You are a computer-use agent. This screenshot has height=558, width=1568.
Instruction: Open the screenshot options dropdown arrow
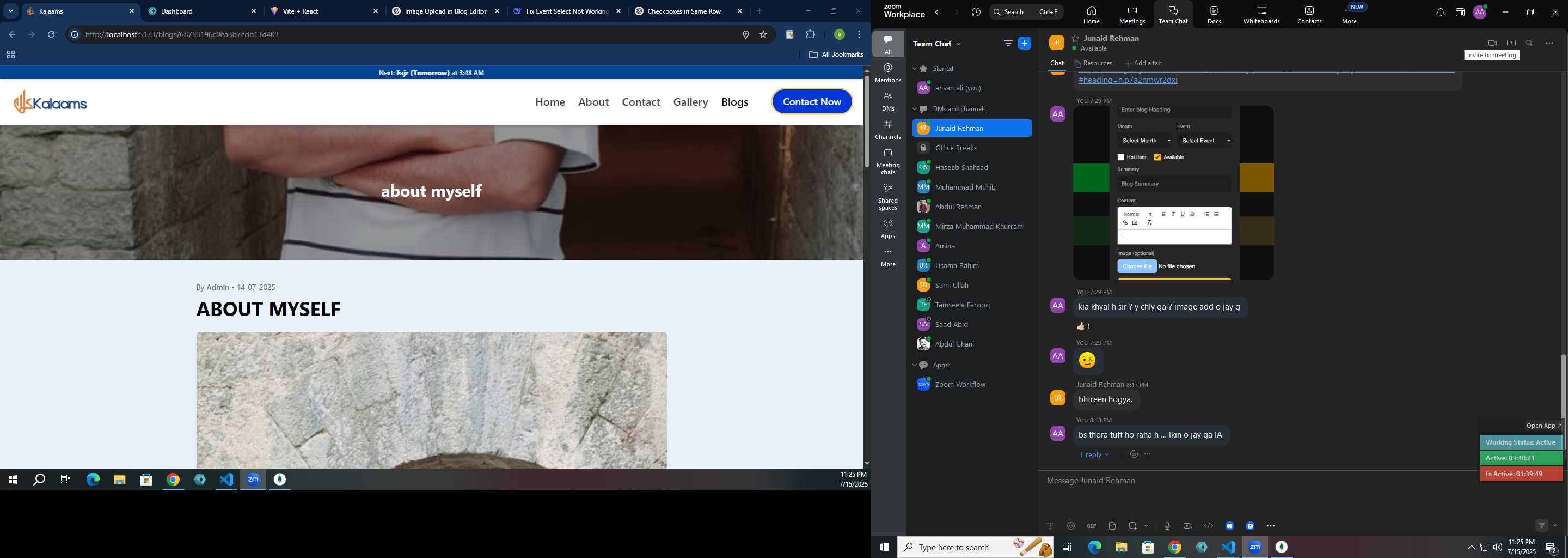pyautogui.click(x=1146, y=526)
